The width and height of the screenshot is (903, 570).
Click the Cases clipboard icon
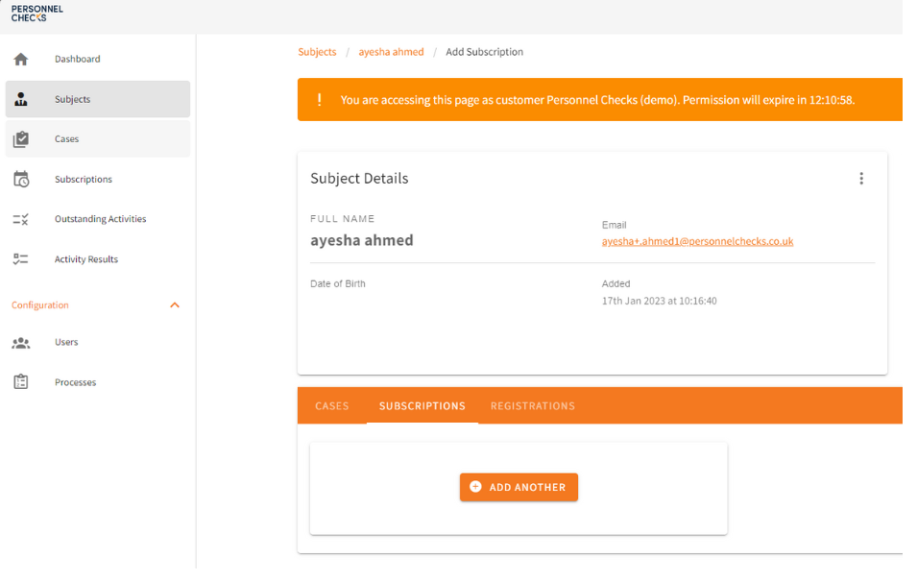21,139
